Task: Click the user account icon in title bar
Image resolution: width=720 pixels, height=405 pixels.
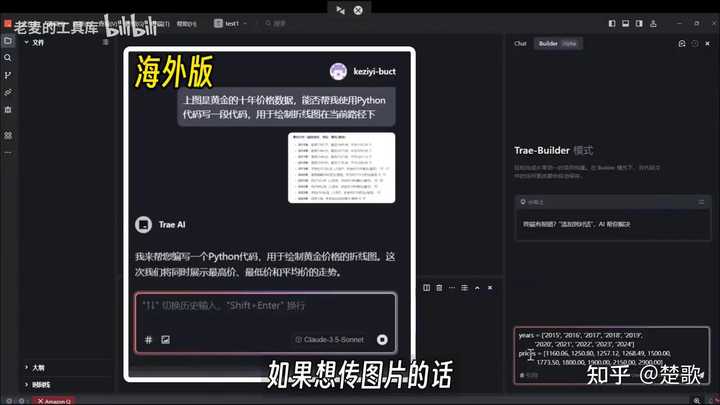Action: (653, 23)
